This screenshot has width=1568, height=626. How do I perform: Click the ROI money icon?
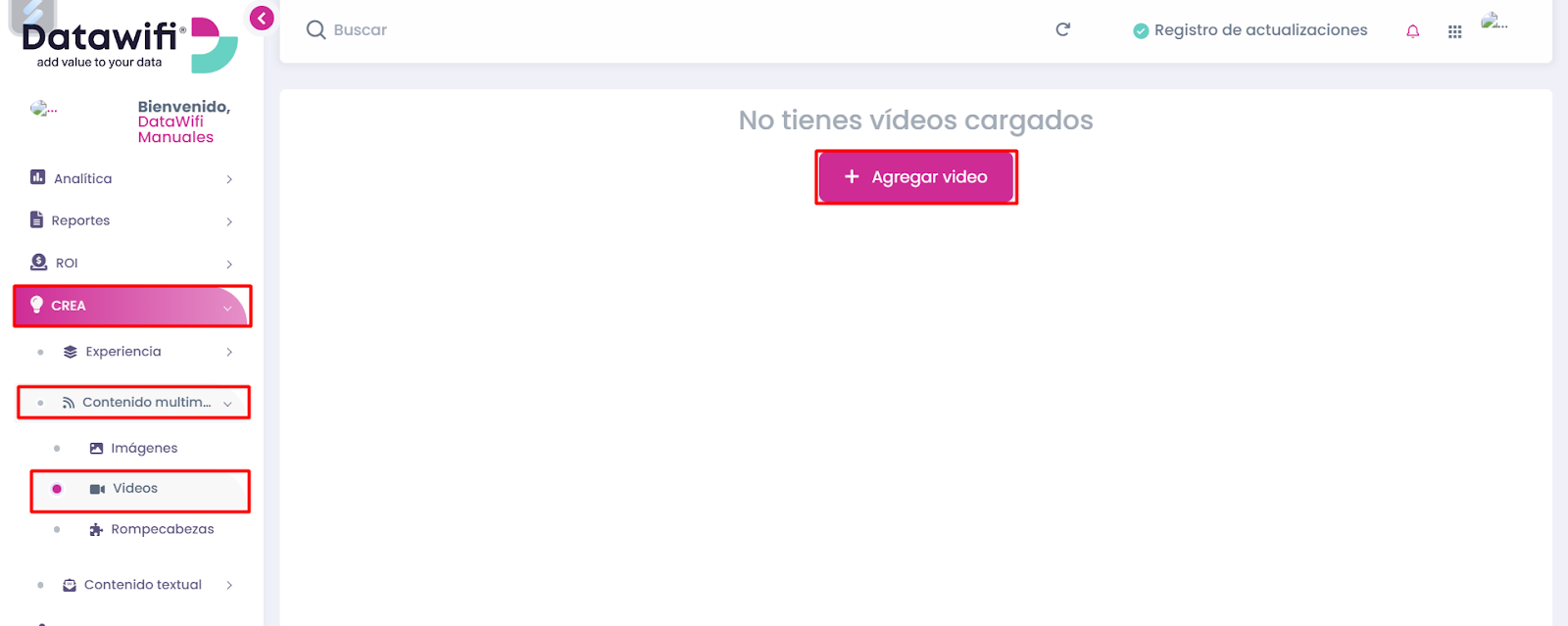(x=38, y=262)
